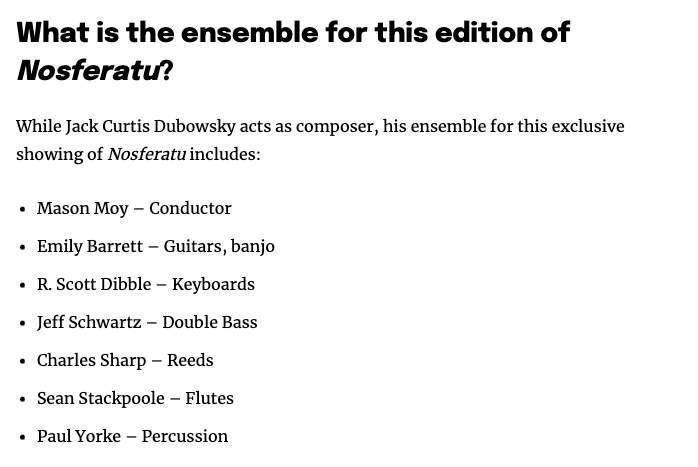
Task: Click the word "Reeds" in the list
Action: [190, 360]
